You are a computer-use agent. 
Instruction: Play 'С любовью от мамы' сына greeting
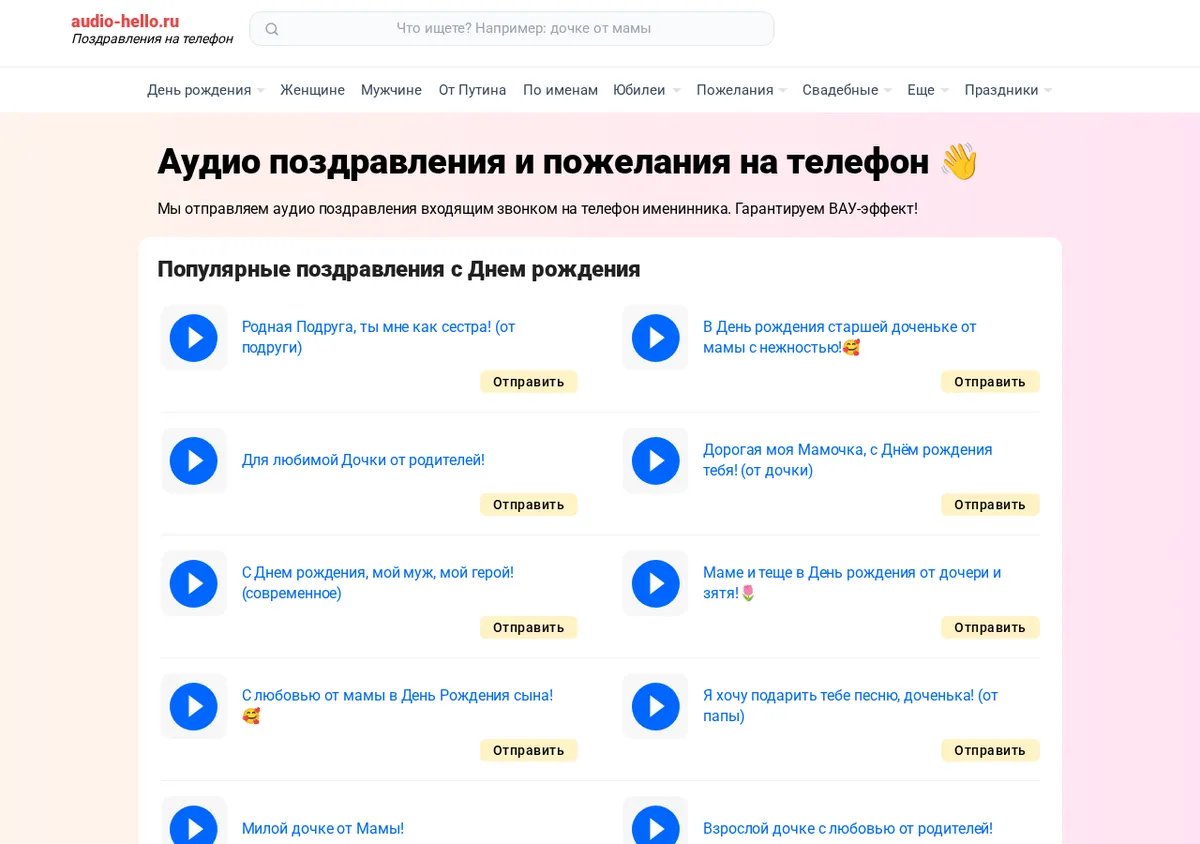194,707
